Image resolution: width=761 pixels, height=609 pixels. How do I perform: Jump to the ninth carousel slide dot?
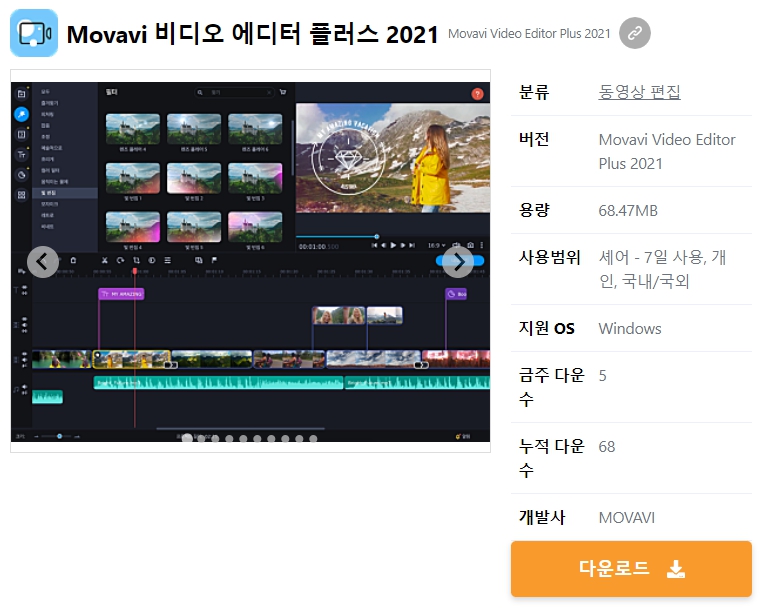(x=299, y=439)
